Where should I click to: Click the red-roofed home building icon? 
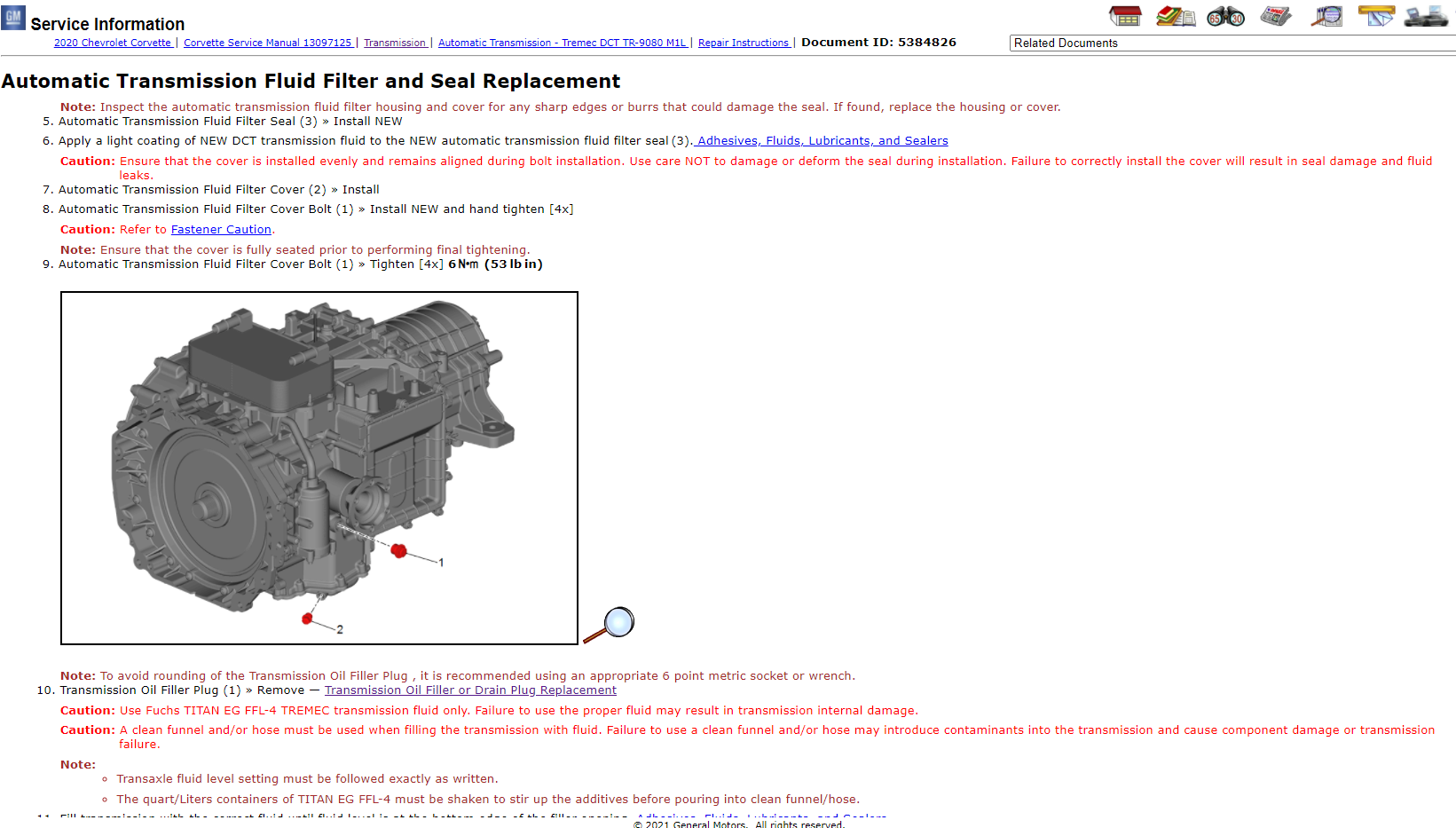click(1125, 16)
